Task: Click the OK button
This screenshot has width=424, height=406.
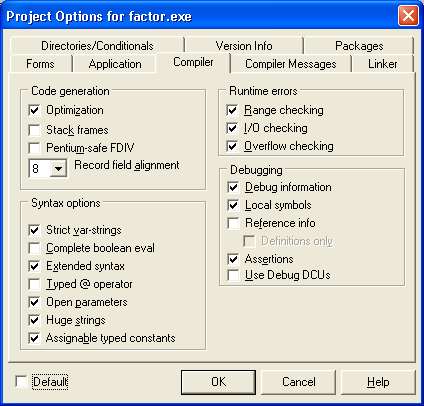Action: (218, 382)
